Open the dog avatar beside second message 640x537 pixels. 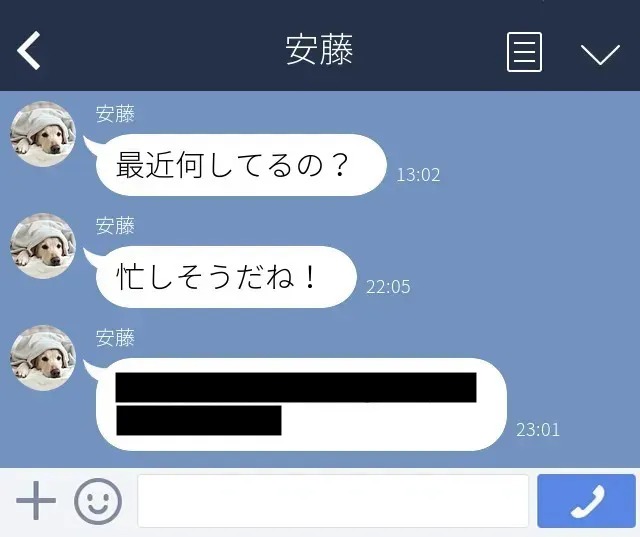point(43,246)
